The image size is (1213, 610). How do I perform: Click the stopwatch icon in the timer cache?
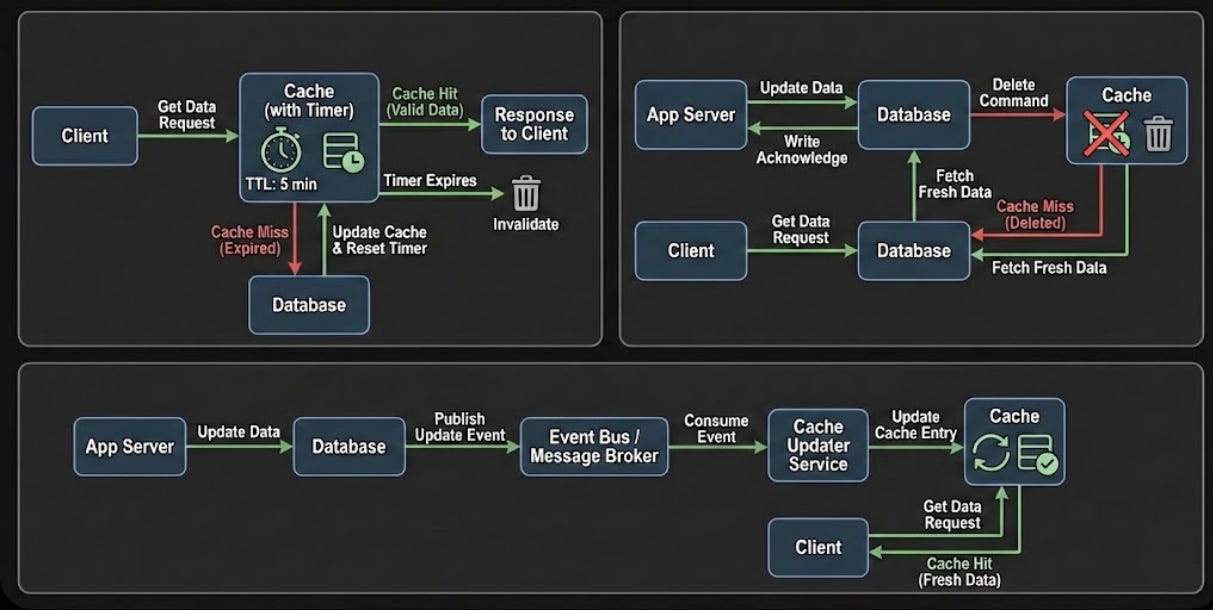pos(281,149)
